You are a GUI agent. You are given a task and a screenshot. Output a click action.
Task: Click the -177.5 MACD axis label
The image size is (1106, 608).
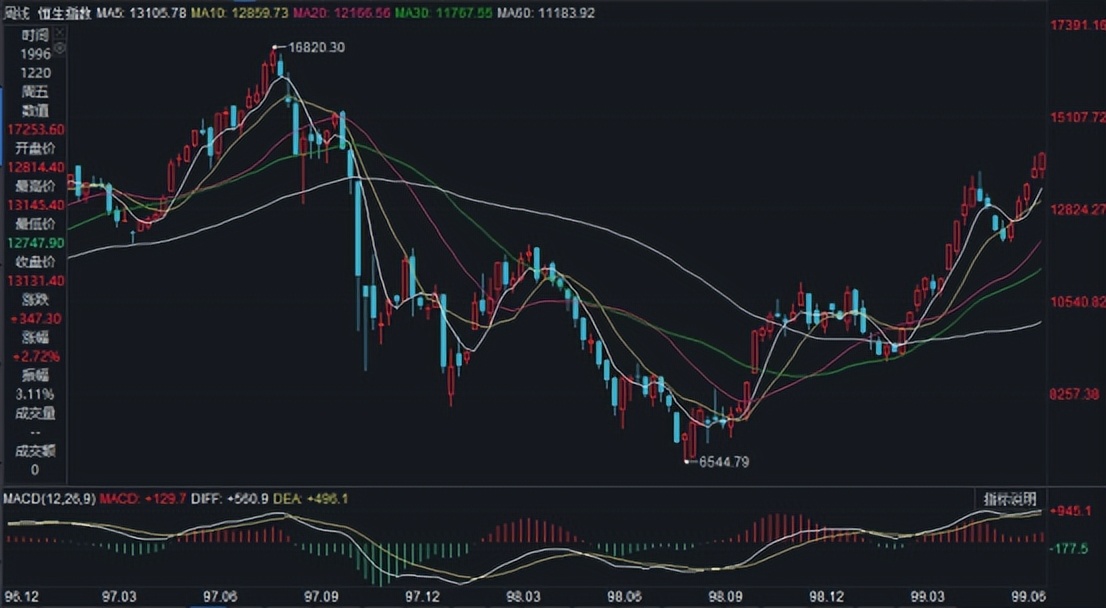point(1069,548)
